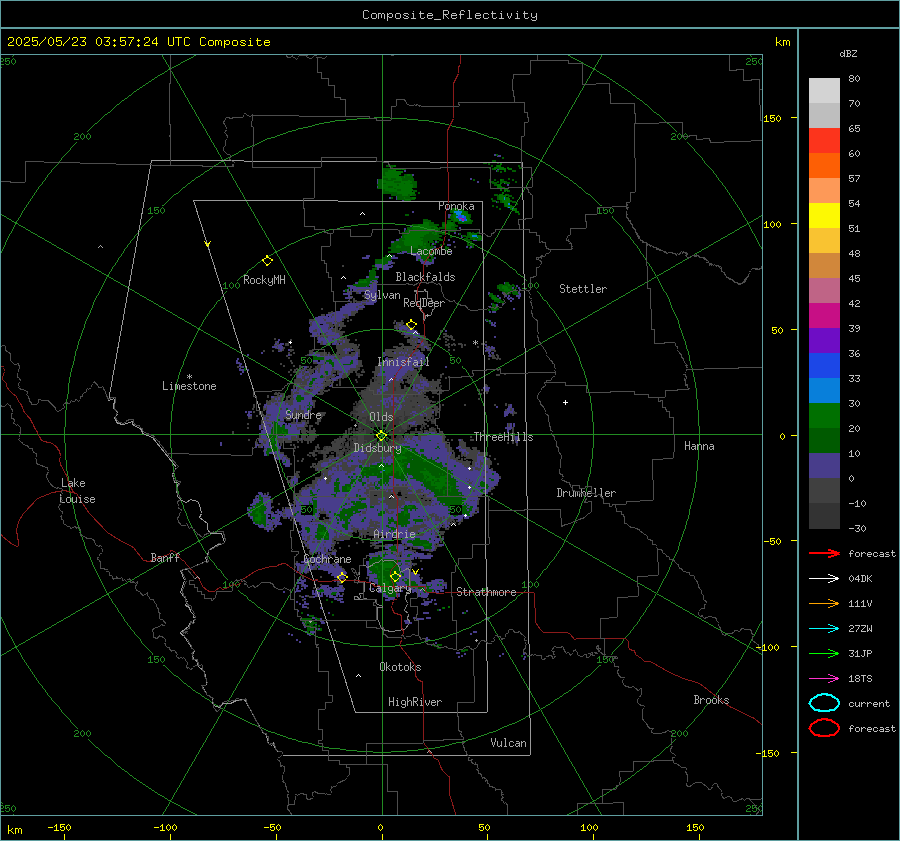The width and height of the screenshot is (900, 841).
Task: Click the 'Brooks' city label
Action: [711, 700]
